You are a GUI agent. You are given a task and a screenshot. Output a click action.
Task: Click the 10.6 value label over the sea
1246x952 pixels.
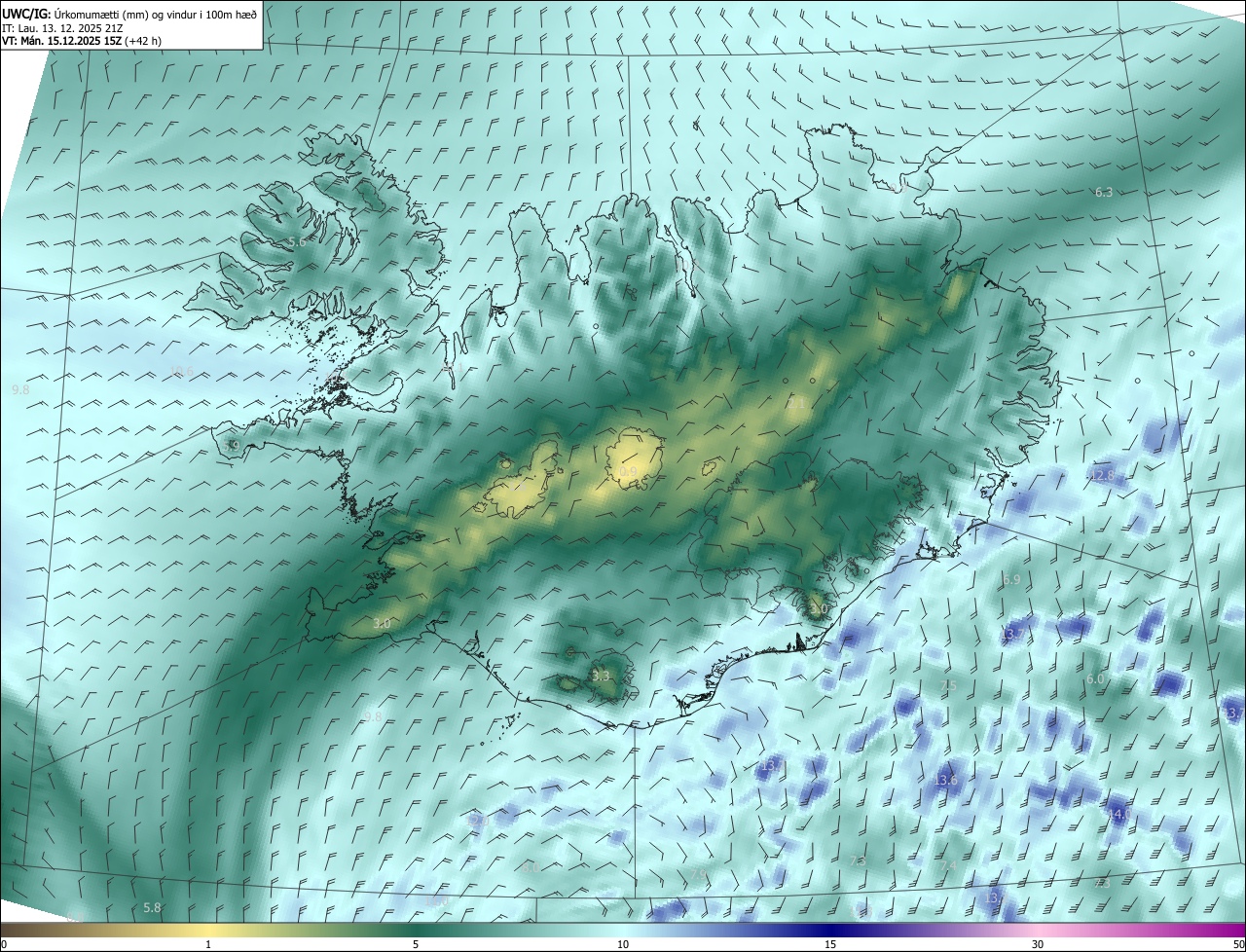(x=182, y=371)
